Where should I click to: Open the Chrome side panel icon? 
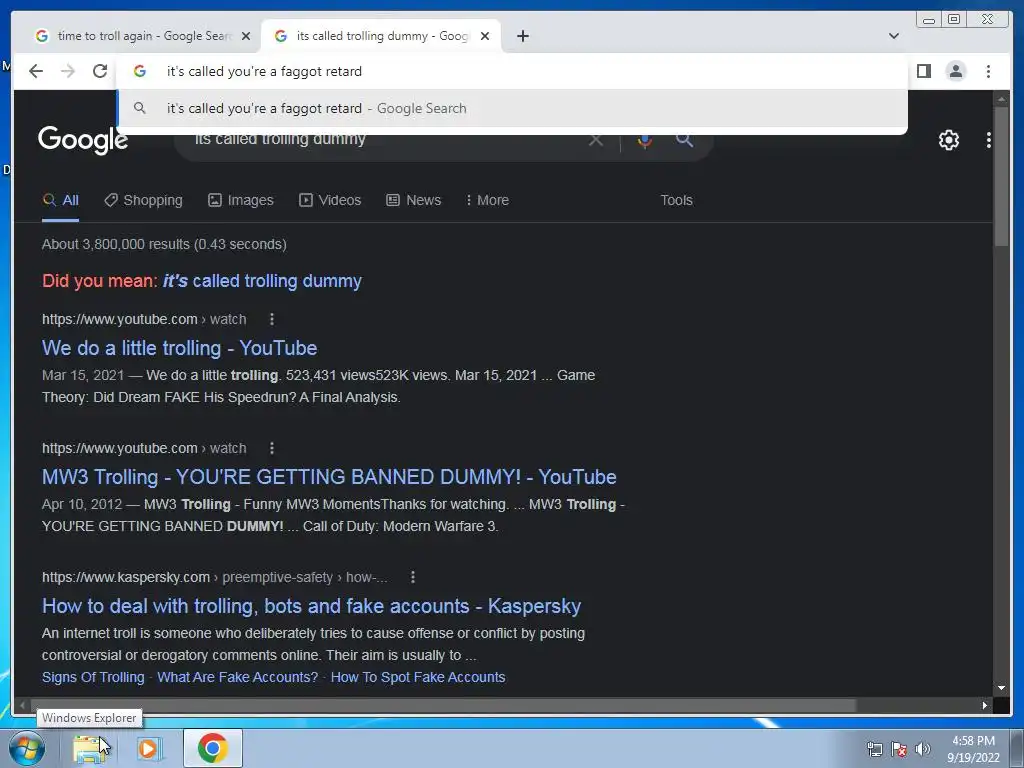pos(923,71)
